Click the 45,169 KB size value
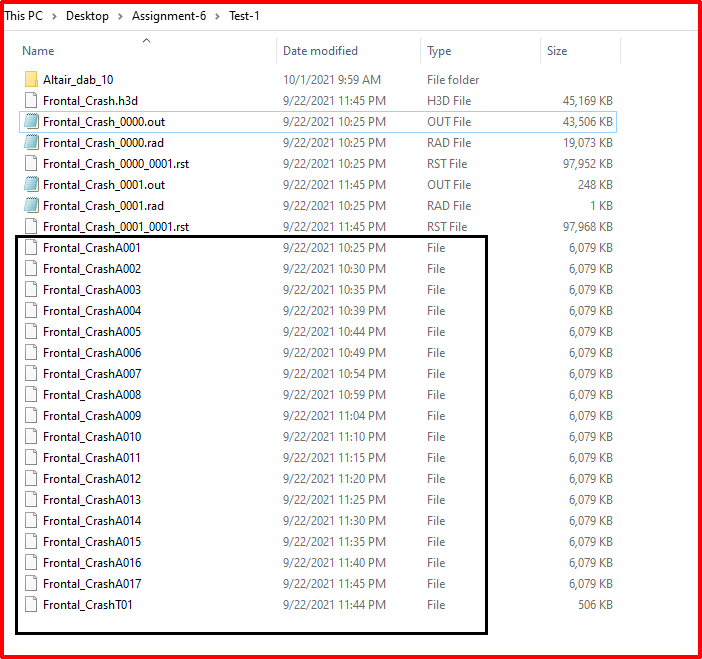The image size is (702, 659). (587, 101)
